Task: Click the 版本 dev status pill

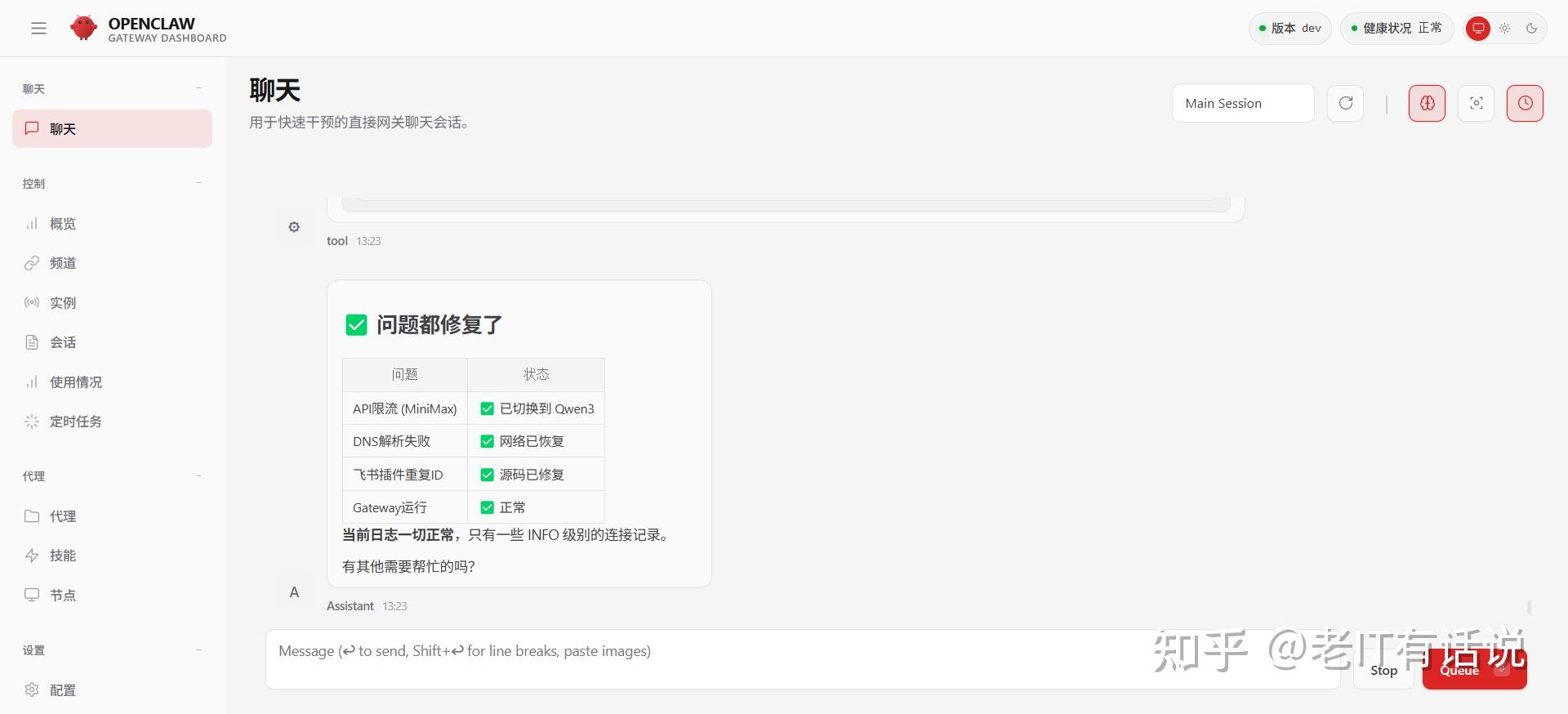Action: pyautogui.click(x=1290, y=29)
